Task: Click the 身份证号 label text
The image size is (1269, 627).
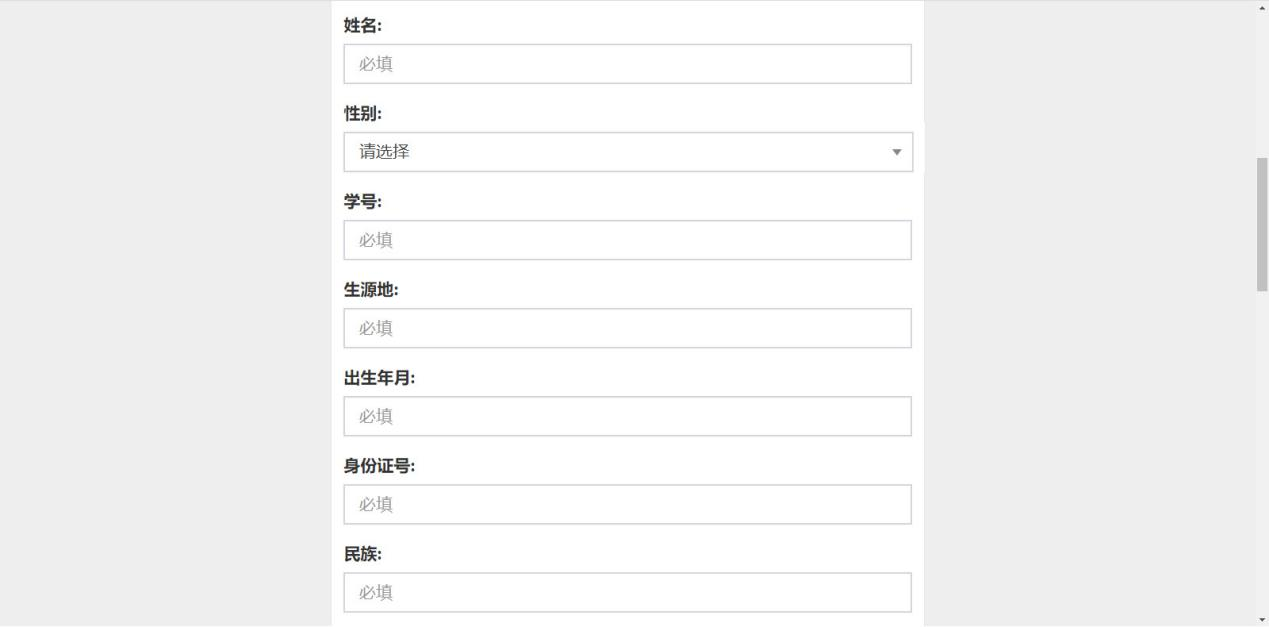Action: (379, 466)
